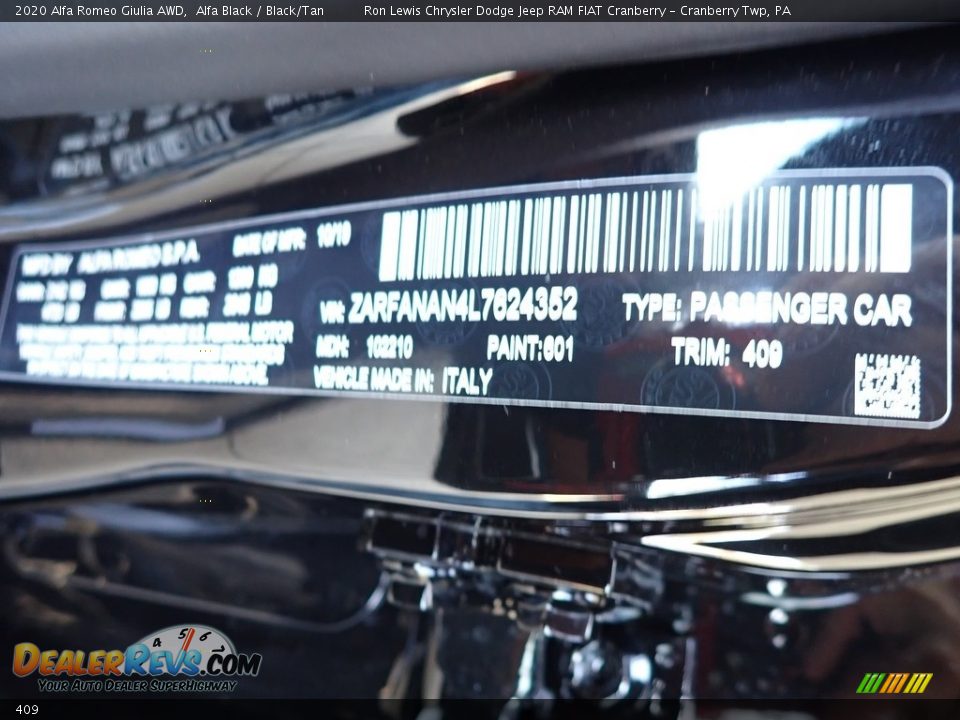This screenshot has height=720, width=960.
Task: Click 'TRIM: 409' on the label
Action: [x=727, y=353]
